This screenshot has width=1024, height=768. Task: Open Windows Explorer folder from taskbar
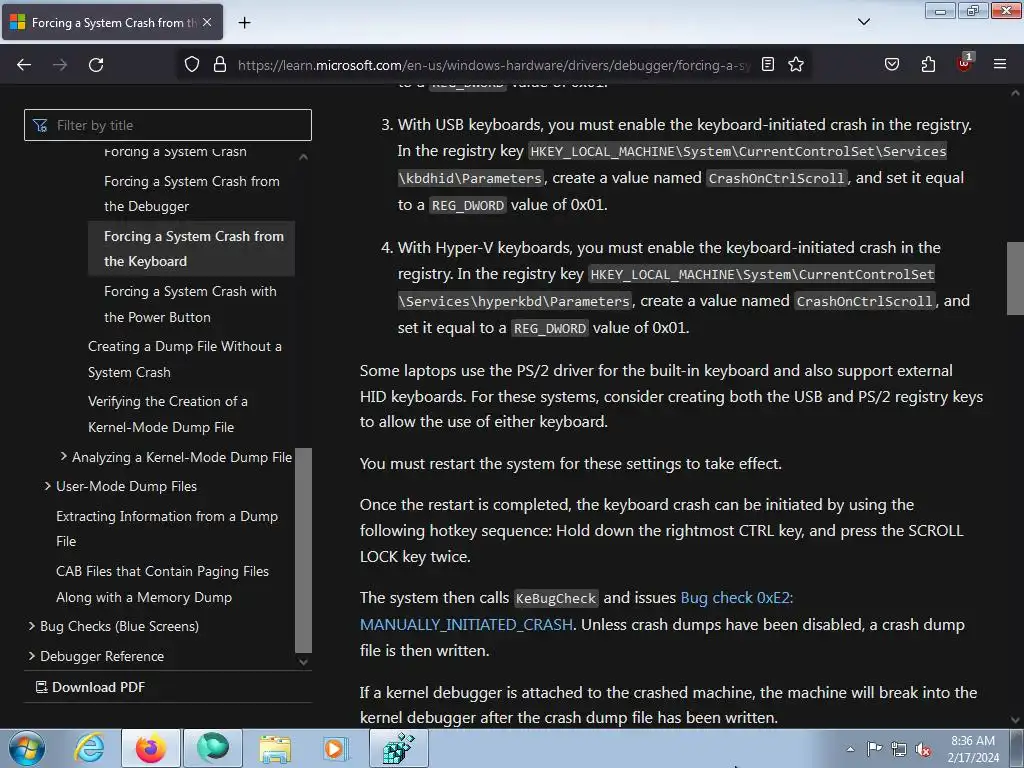(x=275, y=748)
